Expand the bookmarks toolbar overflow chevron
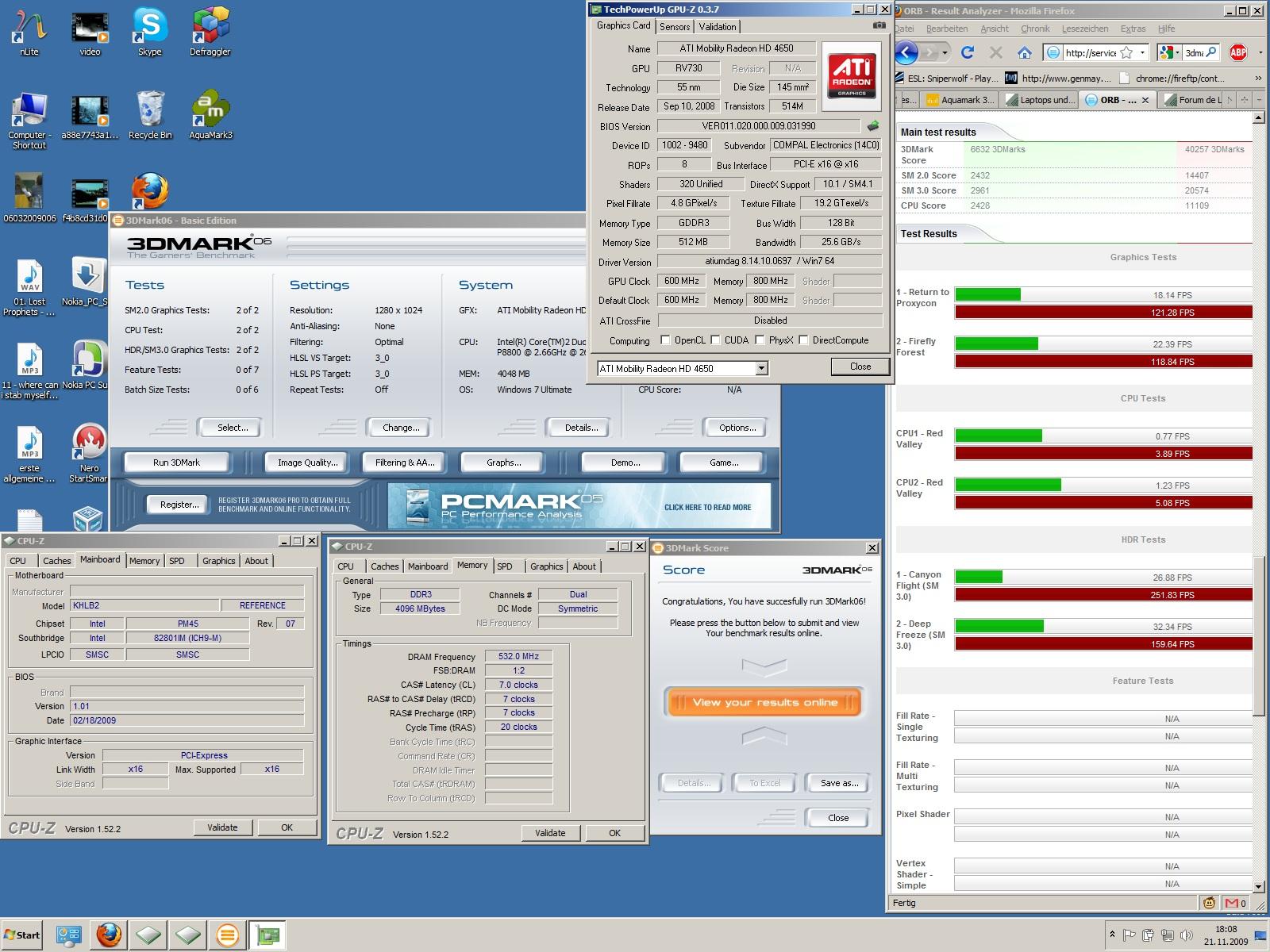1270x952 pixels. (1258, 78)
